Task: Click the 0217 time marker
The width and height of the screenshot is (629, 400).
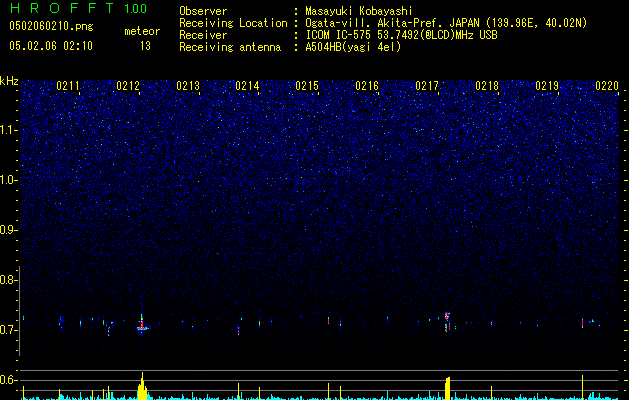Action: click(427, 86)
